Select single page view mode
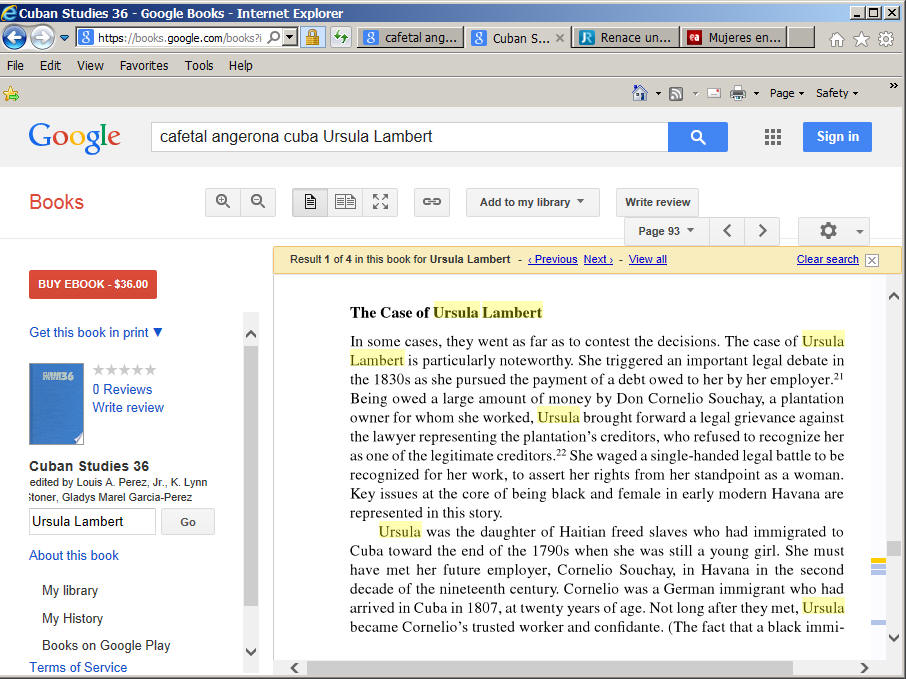Screen dimensions: 906x679 click(x=310, y=202)
